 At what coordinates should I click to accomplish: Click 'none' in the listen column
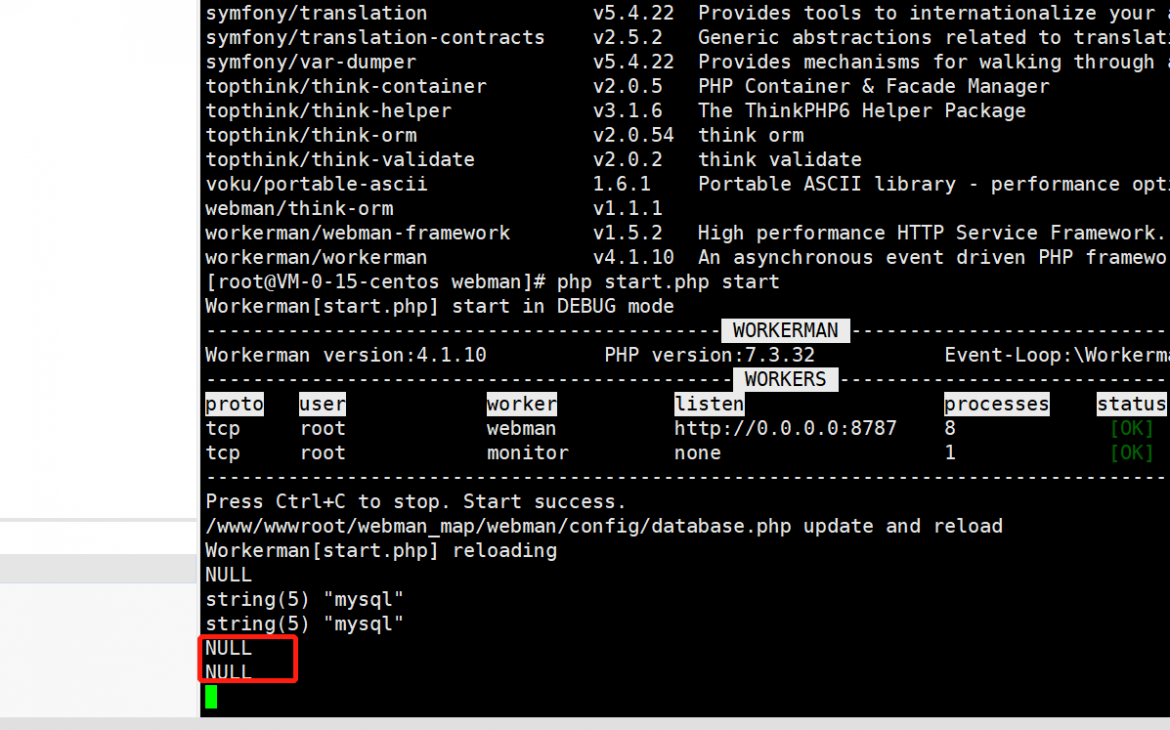tap(698, 453)
